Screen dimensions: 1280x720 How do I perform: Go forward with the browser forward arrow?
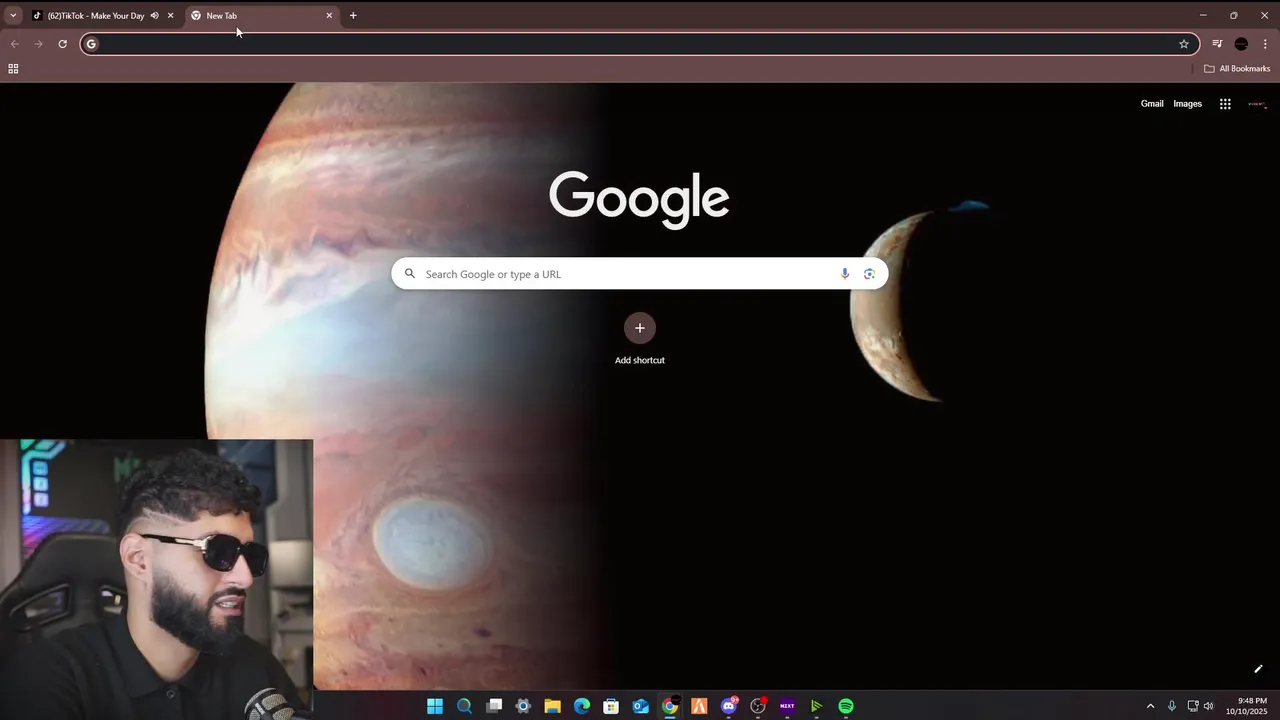[38, 44]
